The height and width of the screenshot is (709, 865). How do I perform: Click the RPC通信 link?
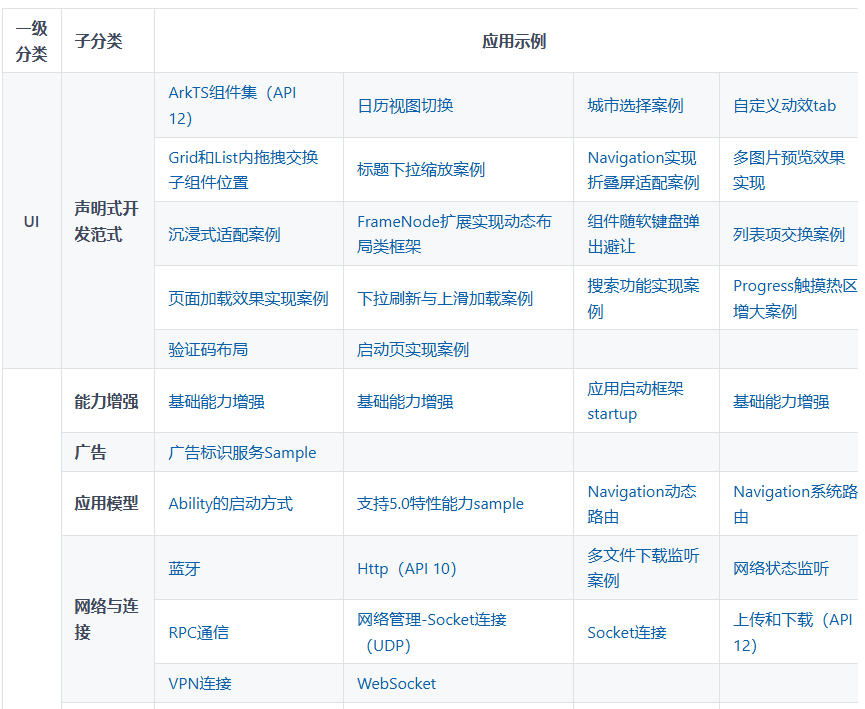click(x=199, y=632)
